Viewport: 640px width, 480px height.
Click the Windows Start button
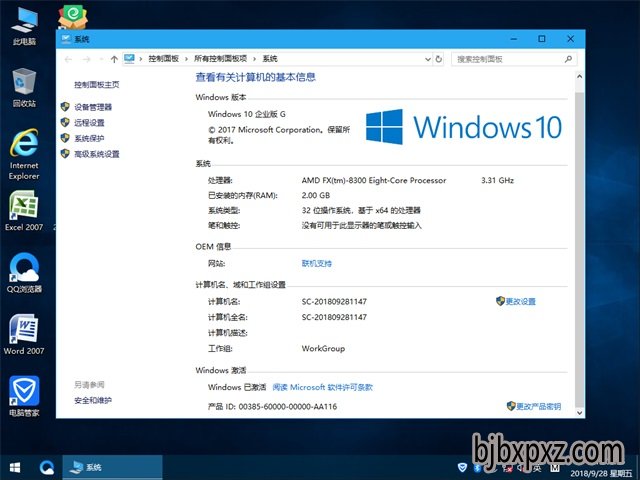(15, 467)
